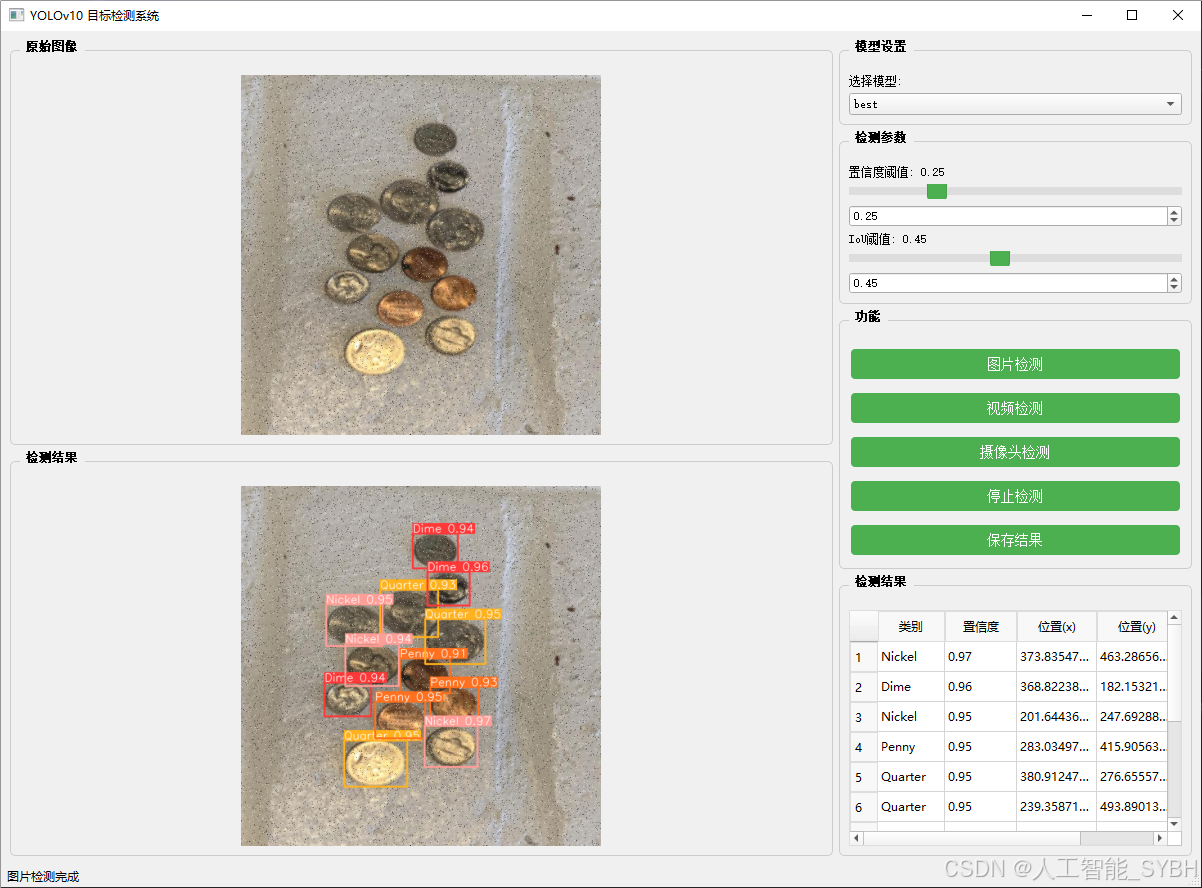Click the 停止检测 stop button
This screenshot has width=1202, height=888.
[1015, 496]
